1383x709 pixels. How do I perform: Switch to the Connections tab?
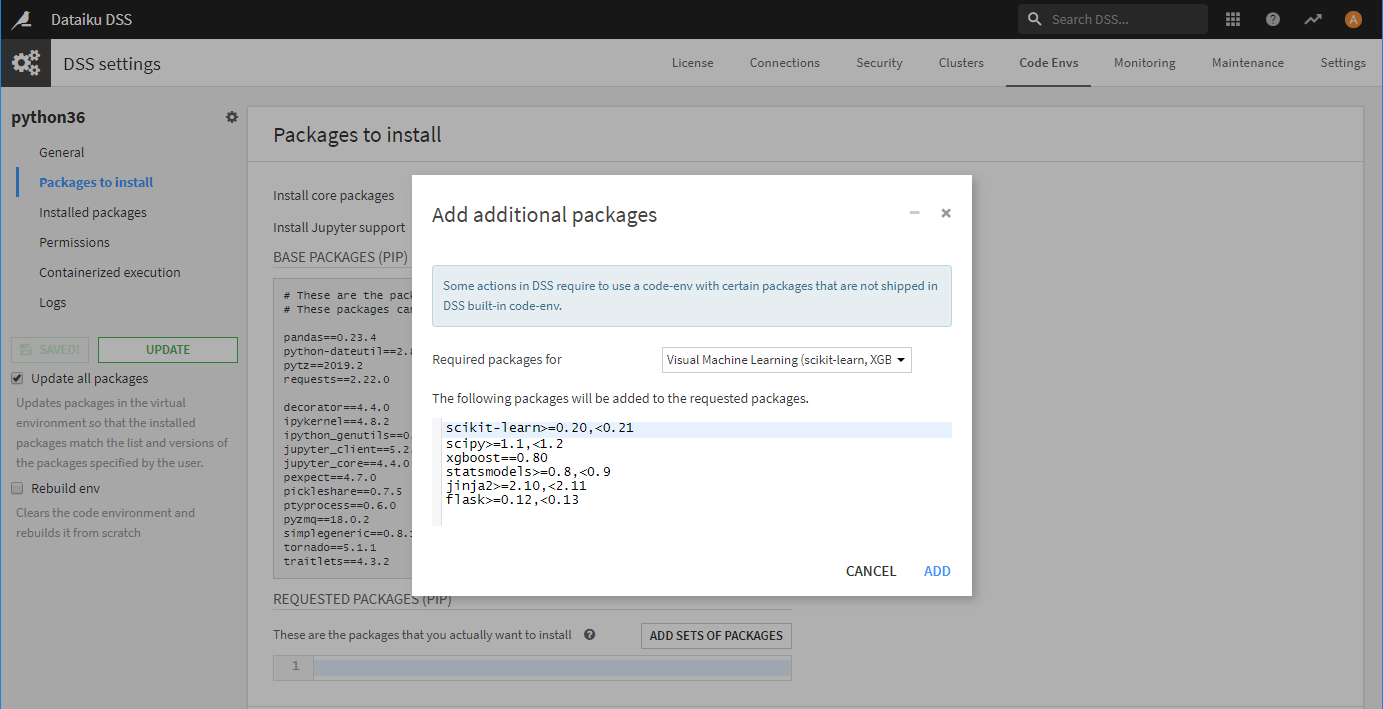785,63
